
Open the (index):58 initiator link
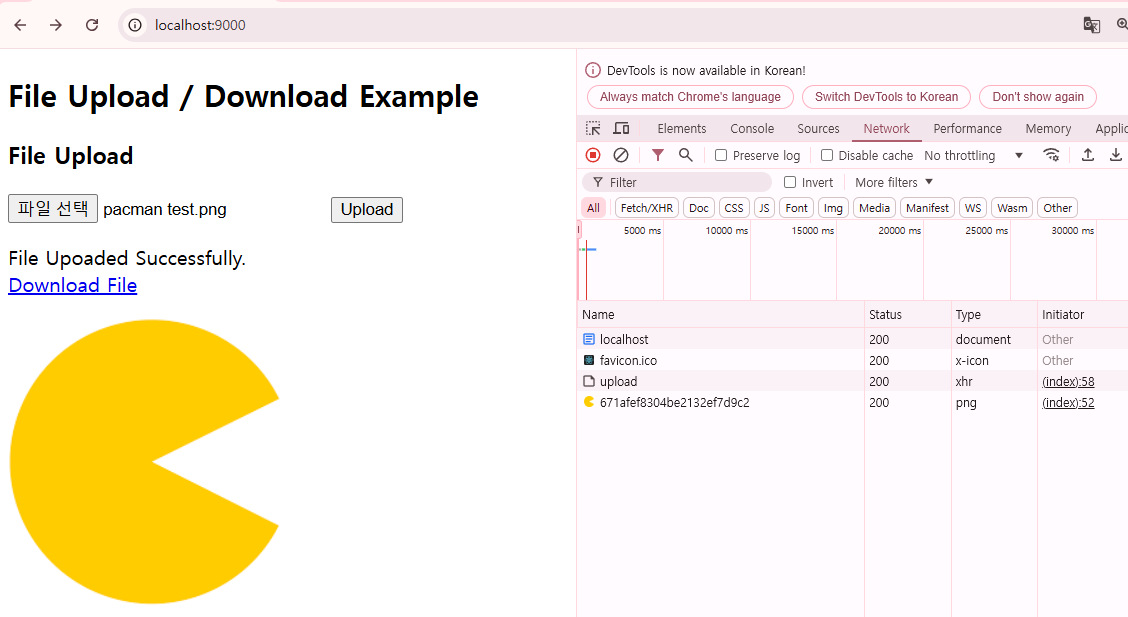tap(1068, 381)
